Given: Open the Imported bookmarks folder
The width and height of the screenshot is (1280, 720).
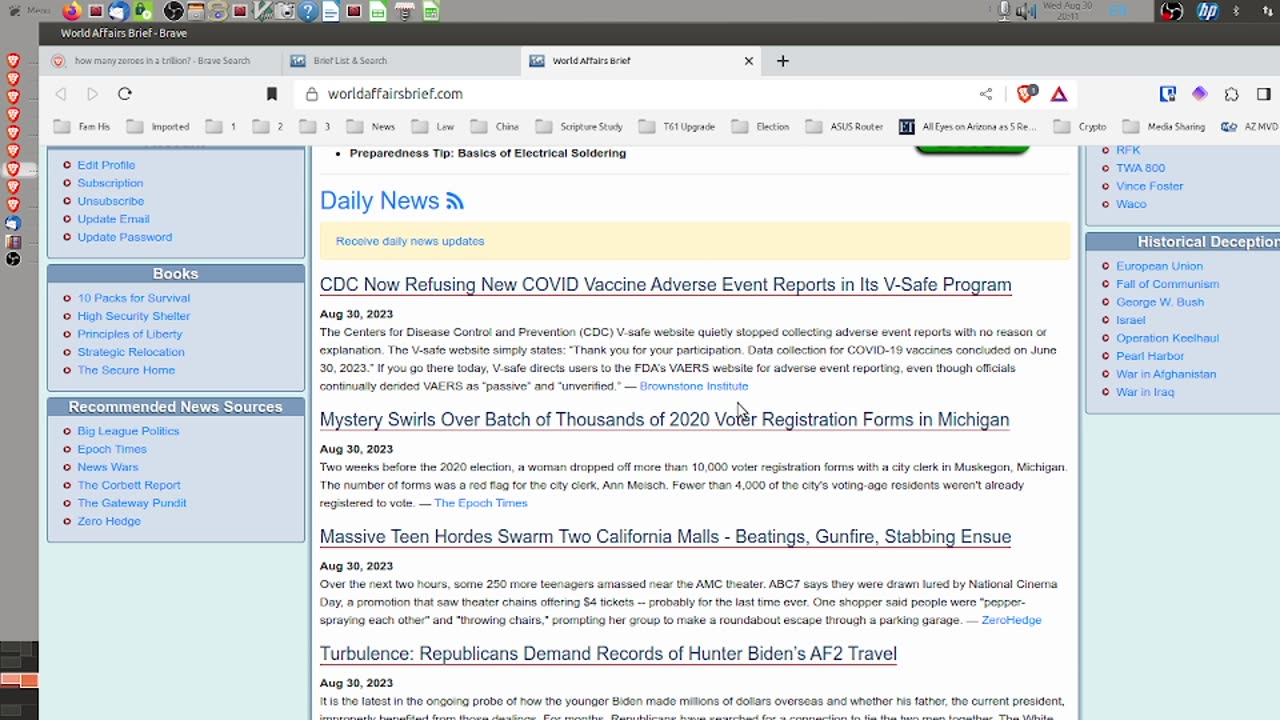Looking at the screenshot, I should 158,127.
